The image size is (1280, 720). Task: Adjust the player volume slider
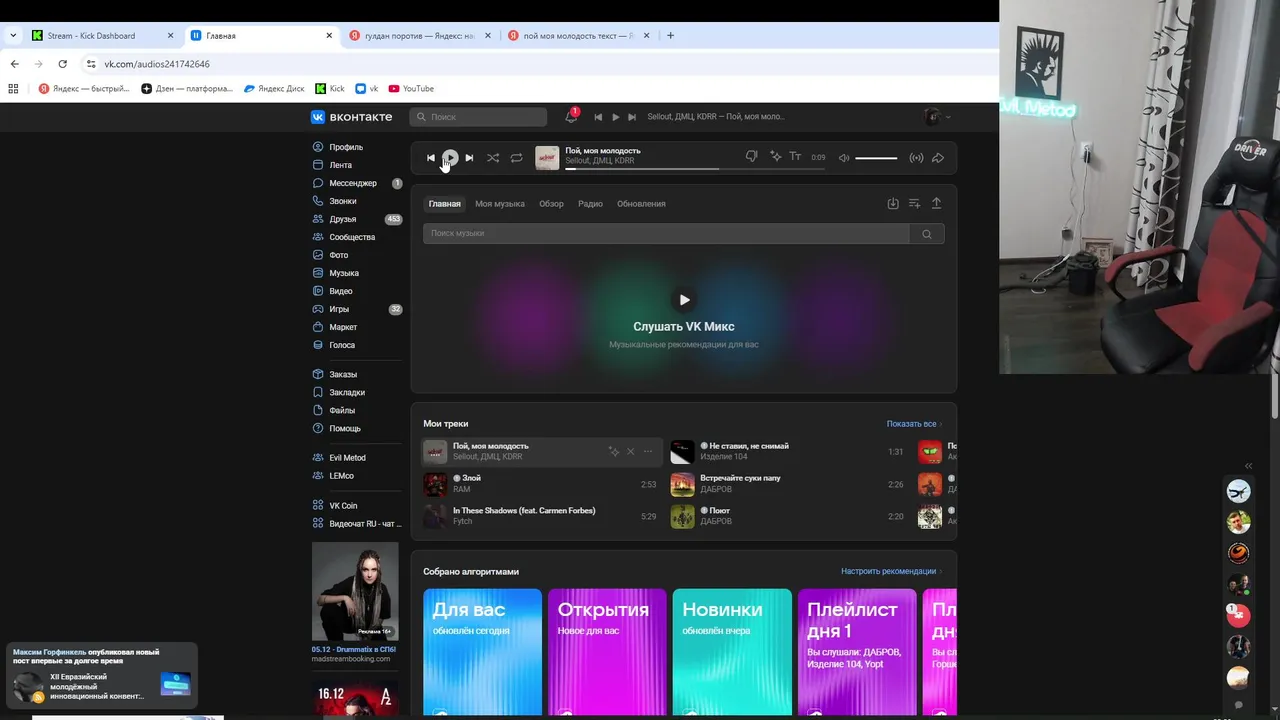[876, 158]
